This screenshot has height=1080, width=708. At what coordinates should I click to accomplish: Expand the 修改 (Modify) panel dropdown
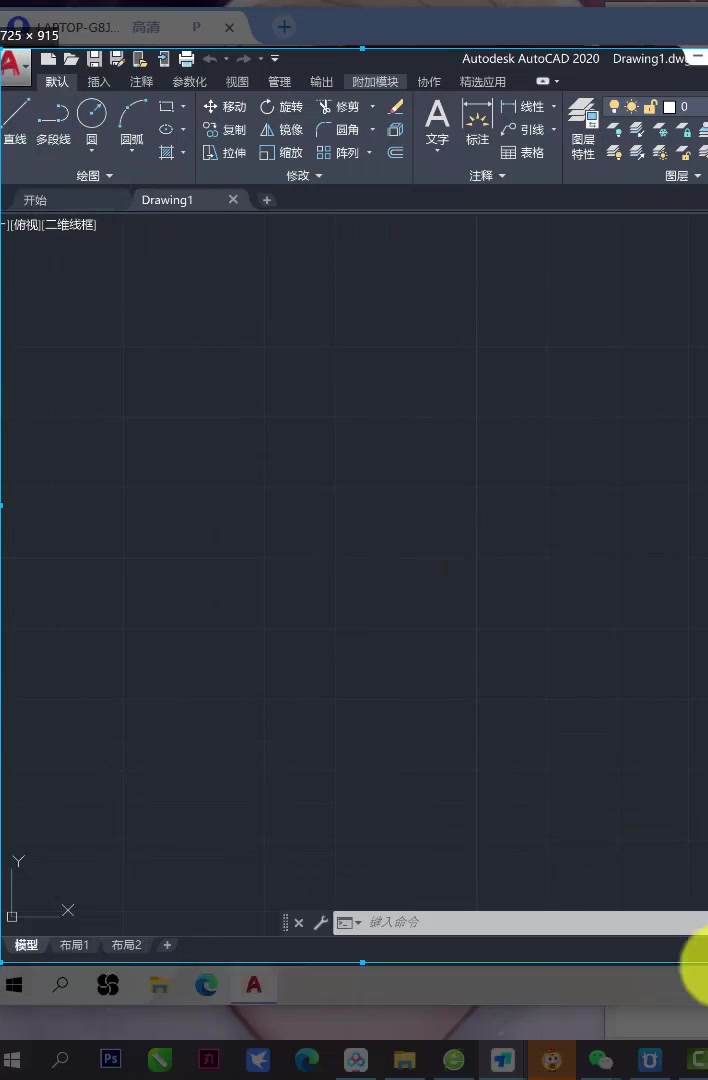point(304,176)
